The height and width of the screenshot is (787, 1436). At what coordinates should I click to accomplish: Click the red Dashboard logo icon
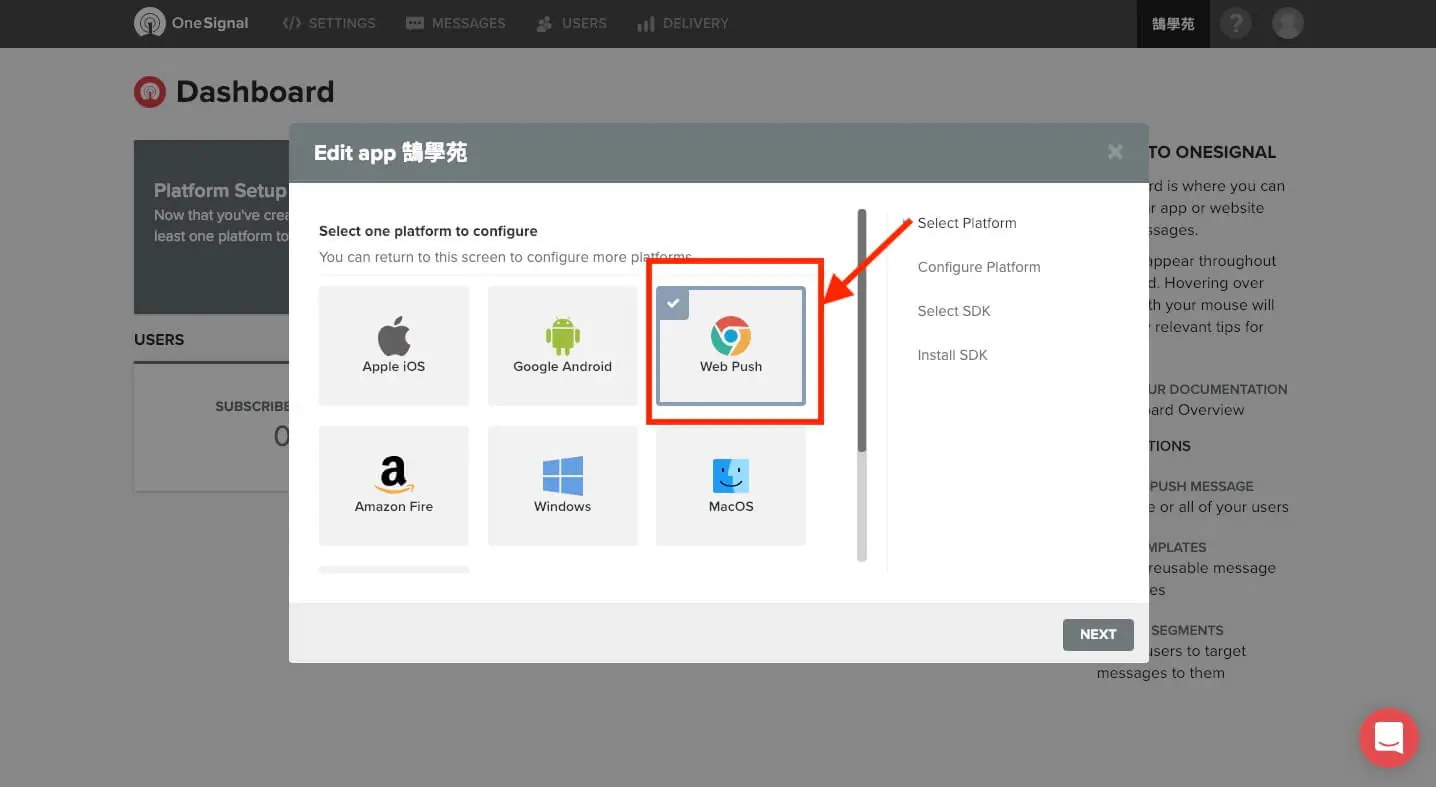click(x=150, y=92)
